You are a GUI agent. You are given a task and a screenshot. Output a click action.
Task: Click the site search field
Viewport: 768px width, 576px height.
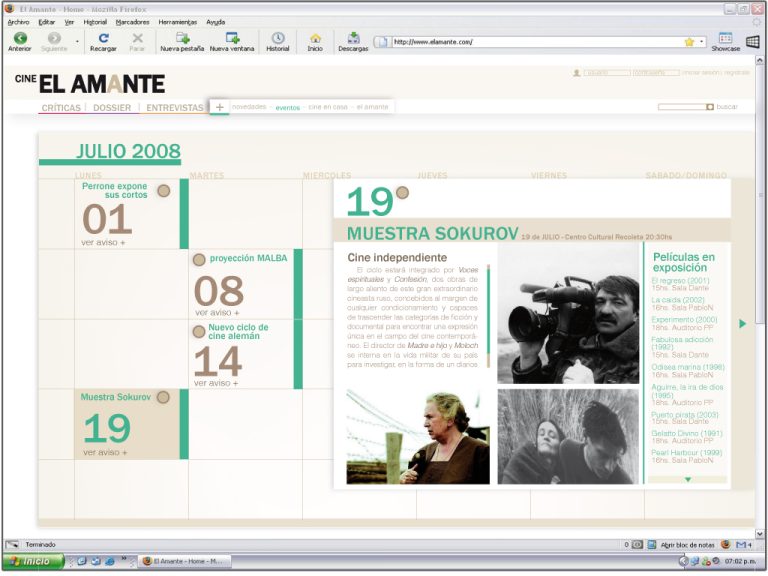682,107
